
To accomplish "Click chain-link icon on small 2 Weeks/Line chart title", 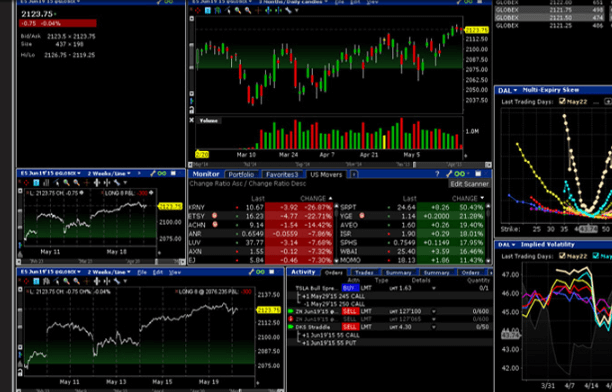I will (x=162, y=173).
